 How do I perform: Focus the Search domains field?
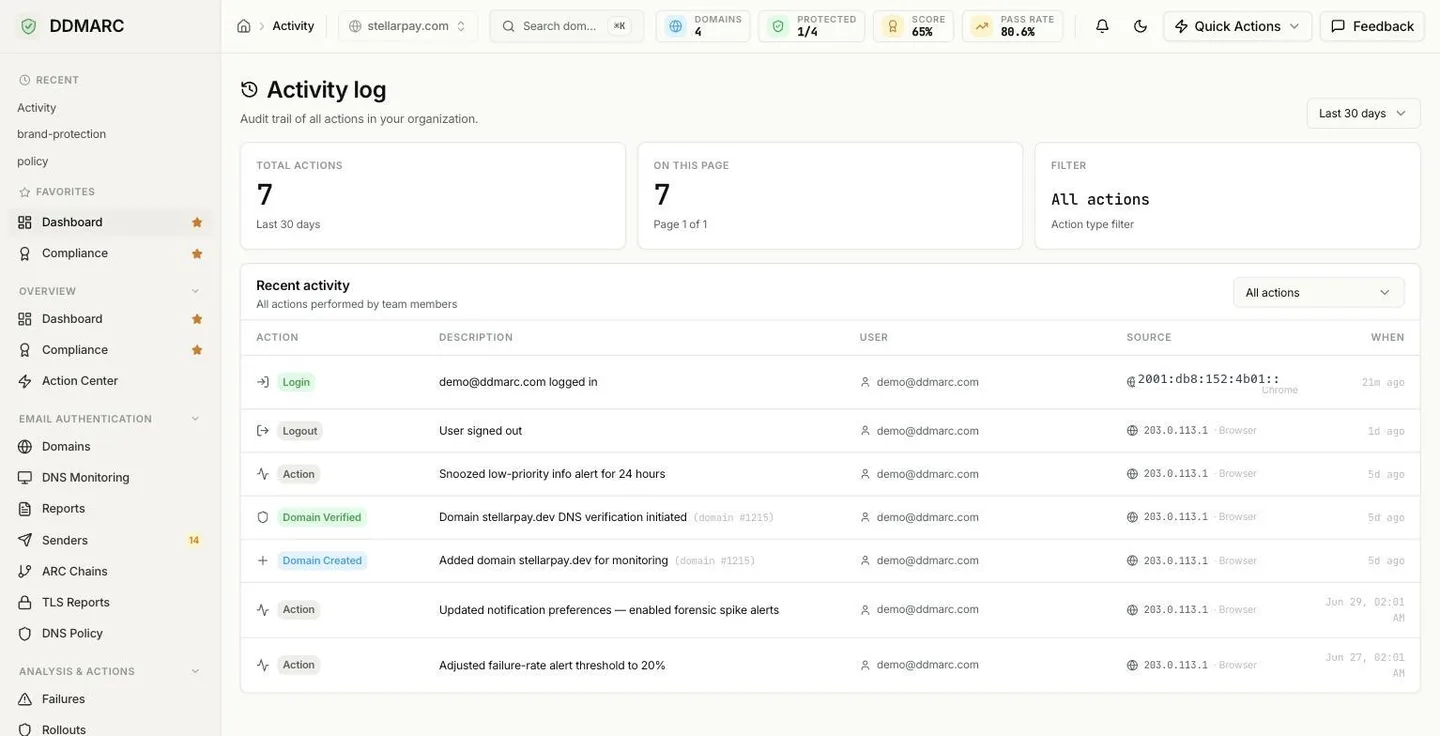tap(566, 26)
